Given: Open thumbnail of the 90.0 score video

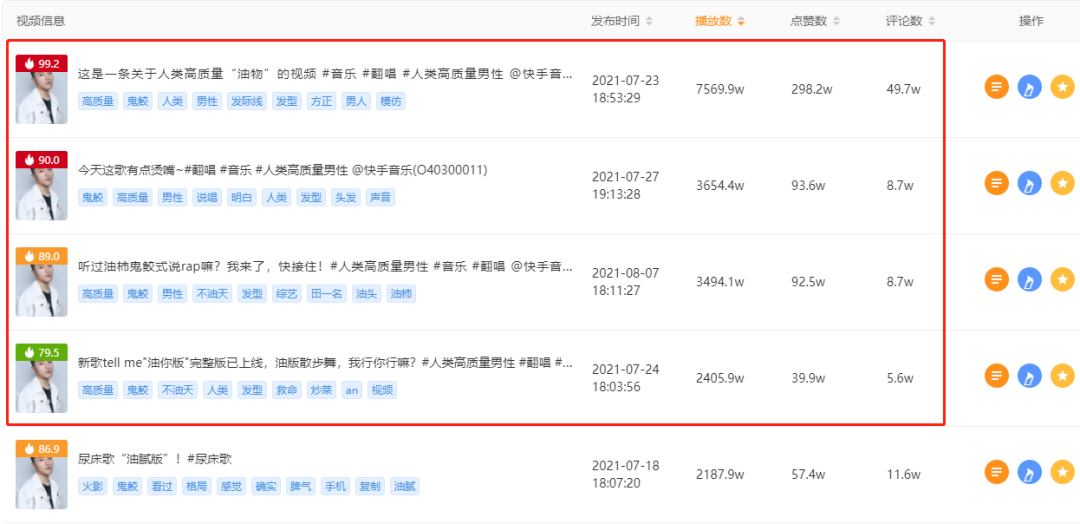Looking at the screenshot, I should pyautogui.click(x=41, y=185).
